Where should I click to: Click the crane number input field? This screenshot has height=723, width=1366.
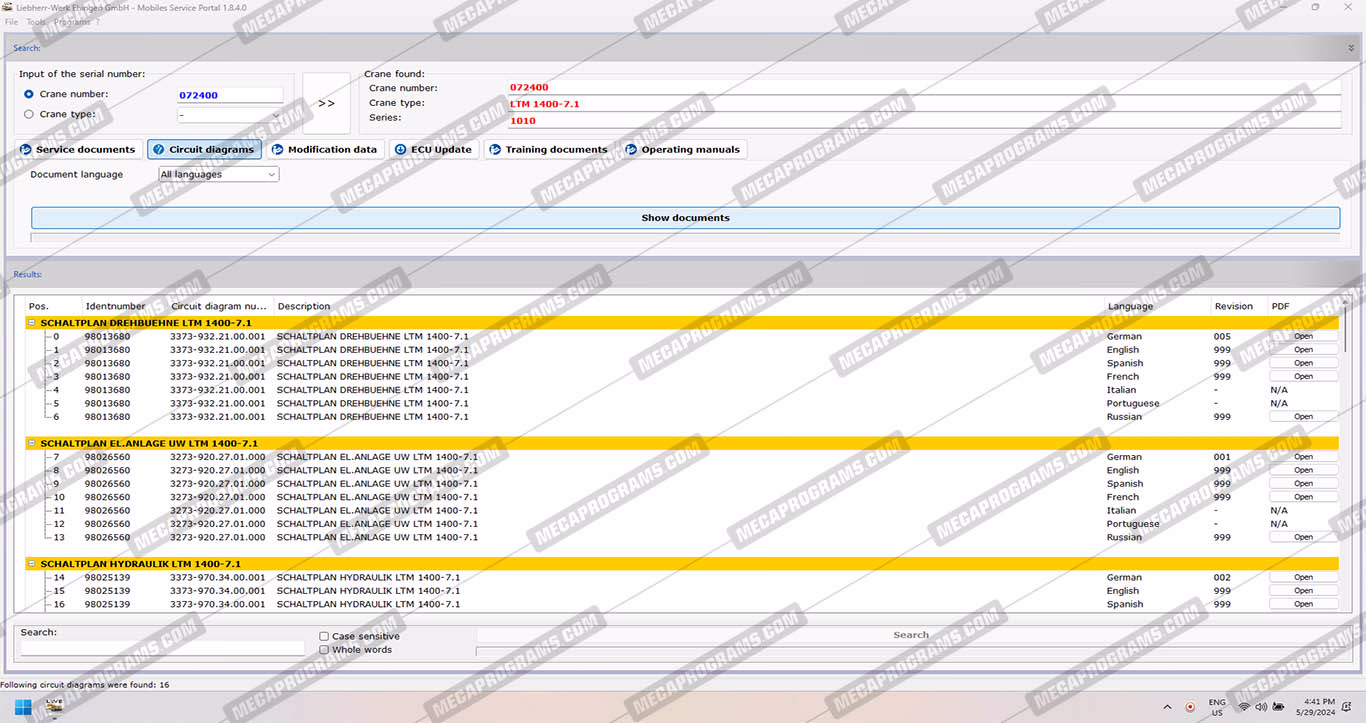(229, 96)
